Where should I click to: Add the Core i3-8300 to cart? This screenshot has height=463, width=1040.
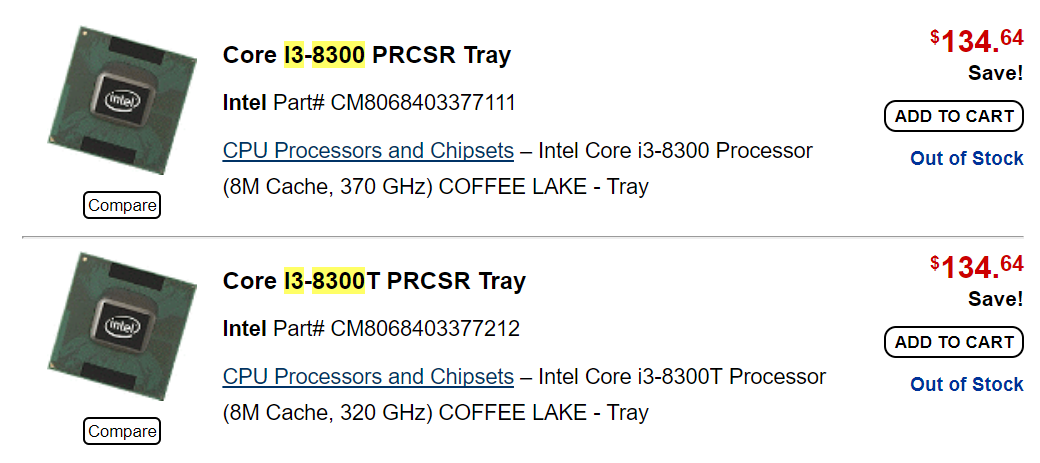[954, 116]
